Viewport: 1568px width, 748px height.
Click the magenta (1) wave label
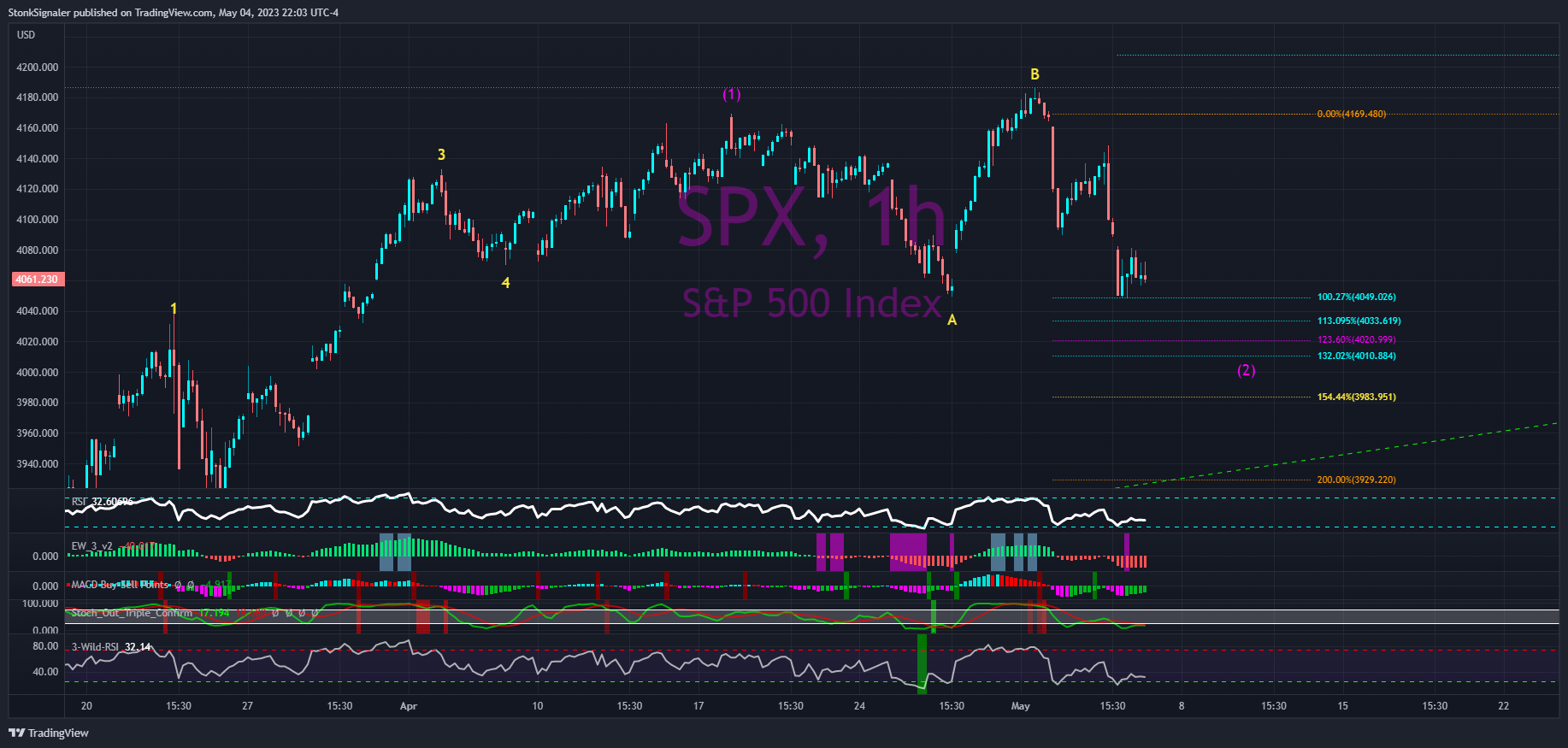point(732,94)
